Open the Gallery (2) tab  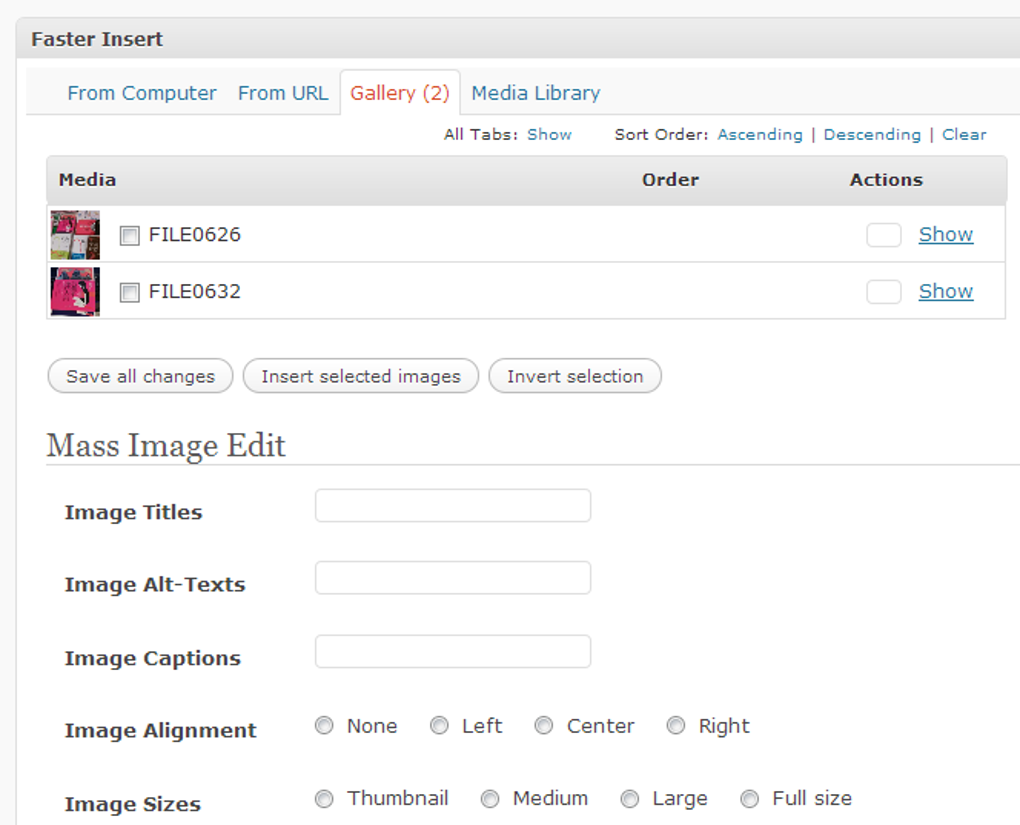(x=399, y=92)
